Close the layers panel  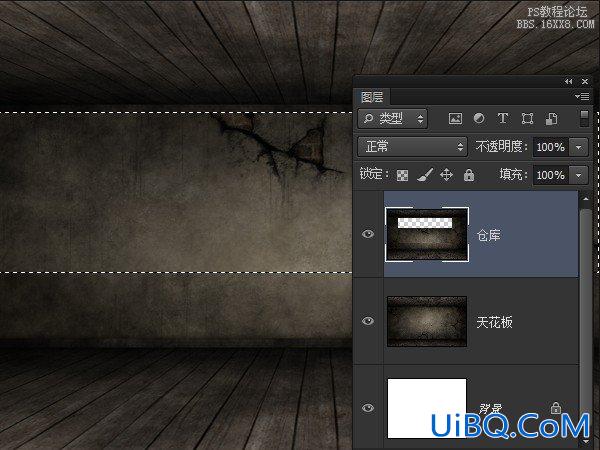(x=585, y=82)
